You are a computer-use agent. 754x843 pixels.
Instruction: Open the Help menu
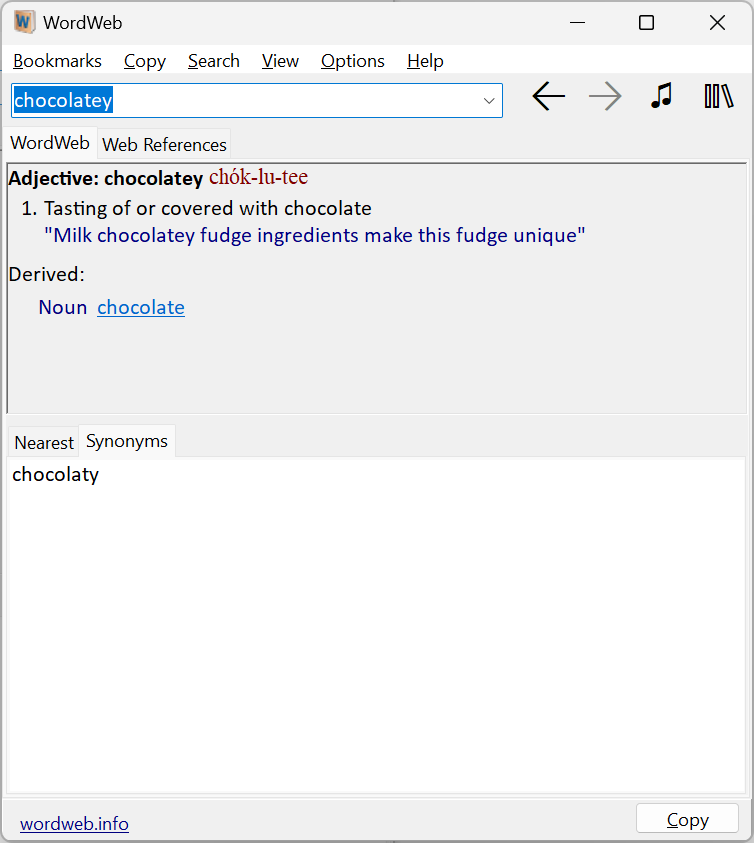(425, 61)
